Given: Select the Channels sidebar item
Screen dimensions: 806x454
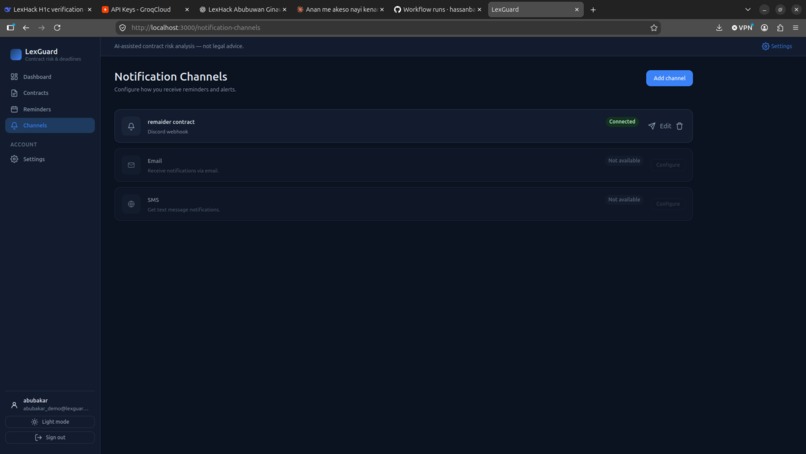Looking at the screenshot, I should tap(50, 125).
